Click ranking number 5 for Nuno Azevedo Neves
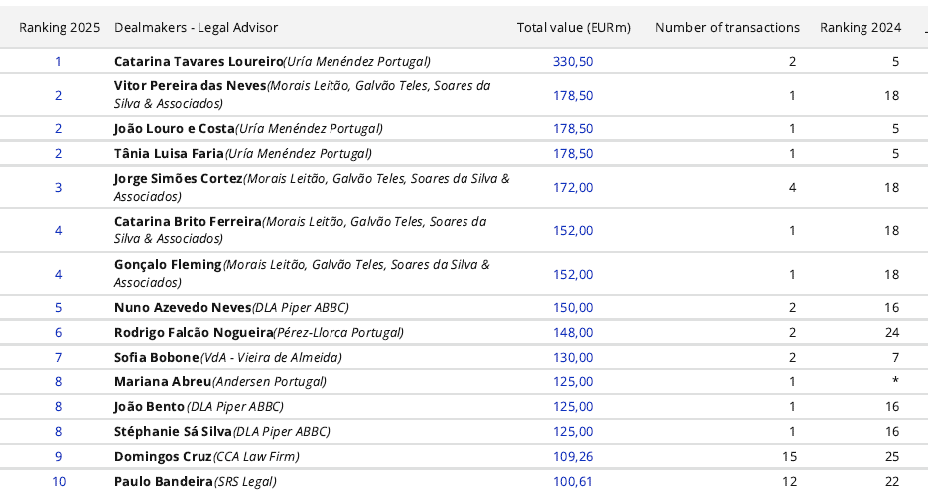 (x=59, y=308)
